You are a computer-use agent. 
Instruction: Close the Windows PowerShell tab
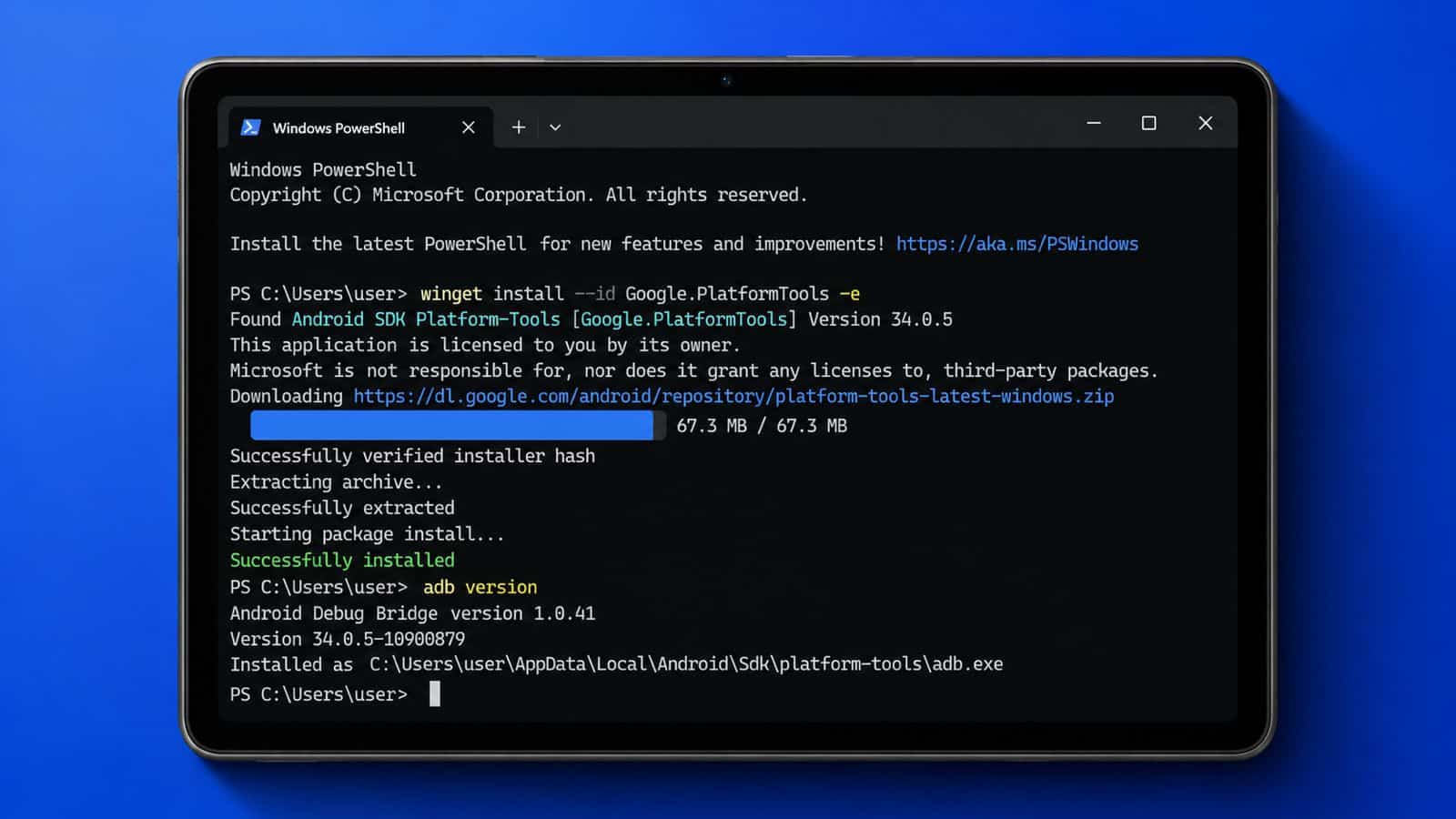tap(469, 127)
